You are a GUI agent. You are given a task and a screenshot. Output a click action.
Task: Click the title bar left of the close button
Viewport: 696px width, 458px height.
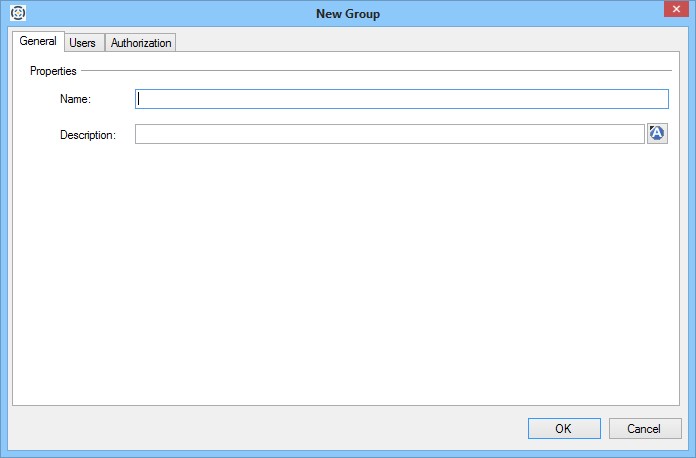(x=560, y=14)
